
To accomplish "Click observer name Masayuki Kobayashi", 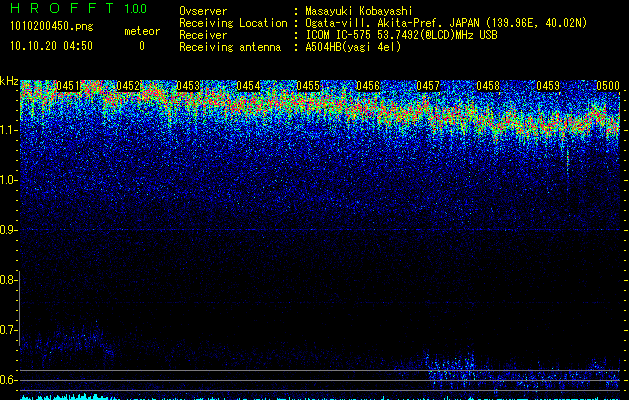I will pyautogui.click(x=359, y=11).
